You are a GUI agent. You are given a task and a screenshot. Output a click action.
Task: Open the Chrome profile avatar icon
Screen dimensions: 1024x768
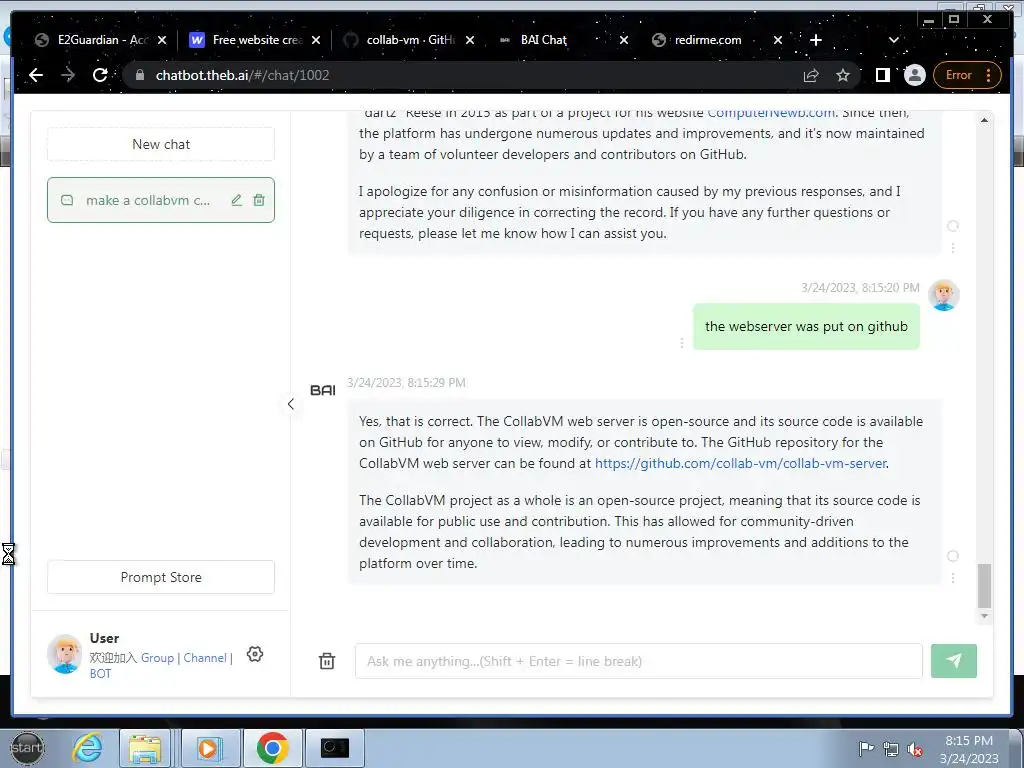tap(915, 75)
